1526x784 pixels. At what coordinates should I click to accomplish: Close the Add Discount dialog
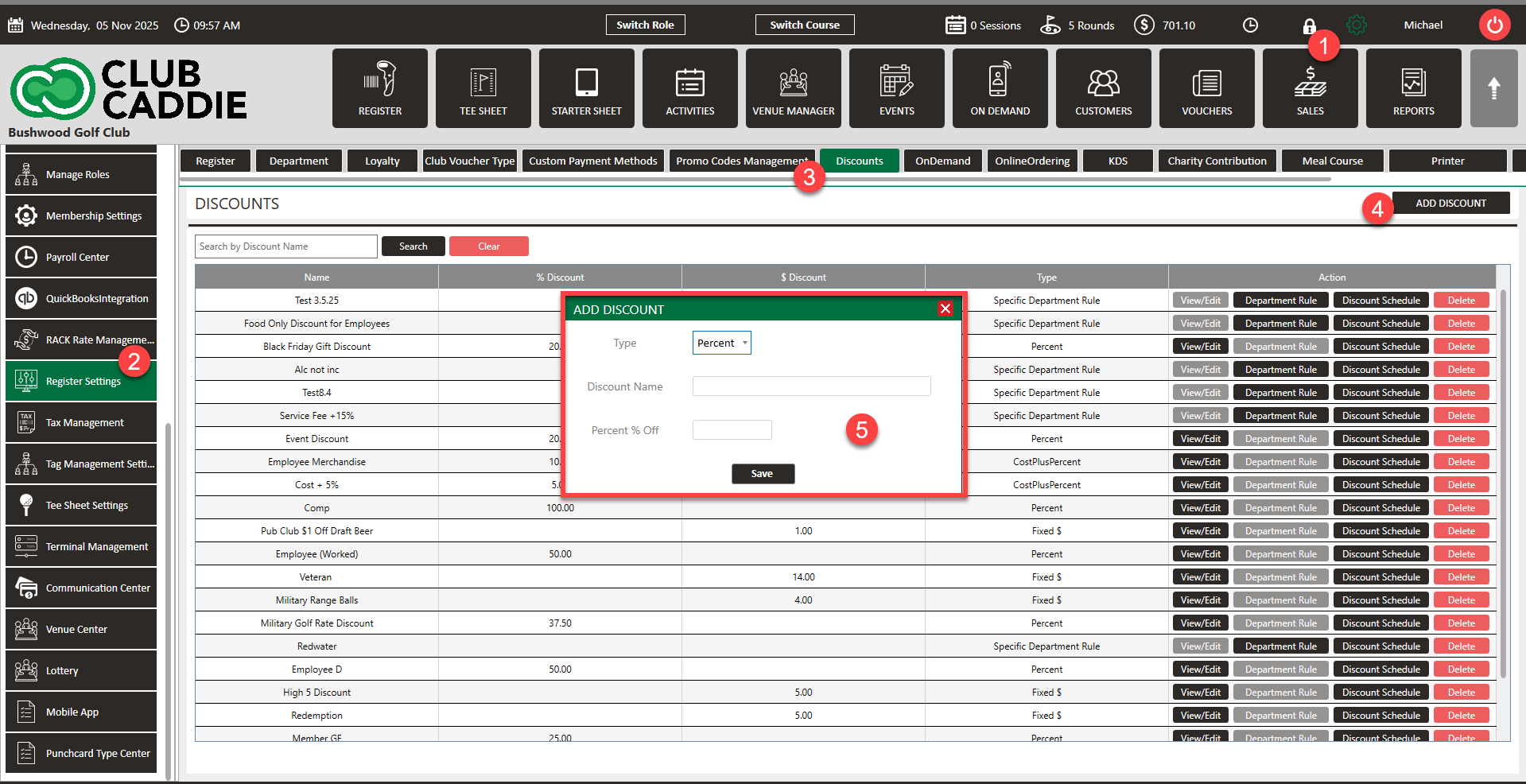point(945,309)
